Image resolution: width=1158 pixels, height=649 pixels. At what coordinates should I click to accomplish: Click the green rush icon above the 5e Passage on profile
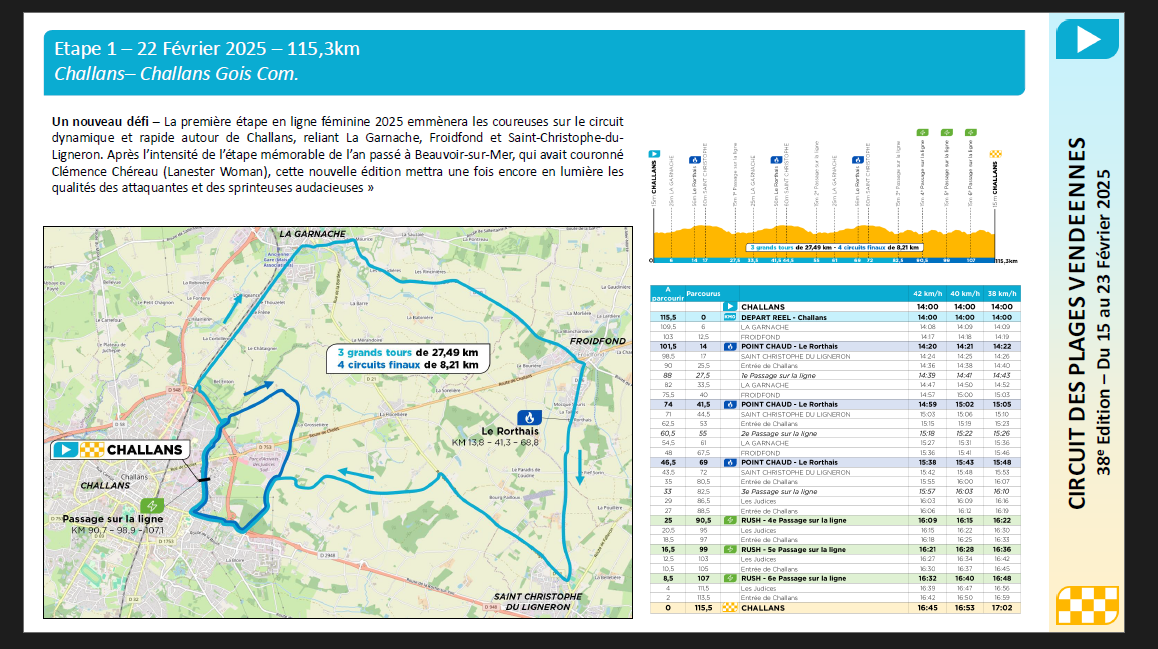pos(947,133)
